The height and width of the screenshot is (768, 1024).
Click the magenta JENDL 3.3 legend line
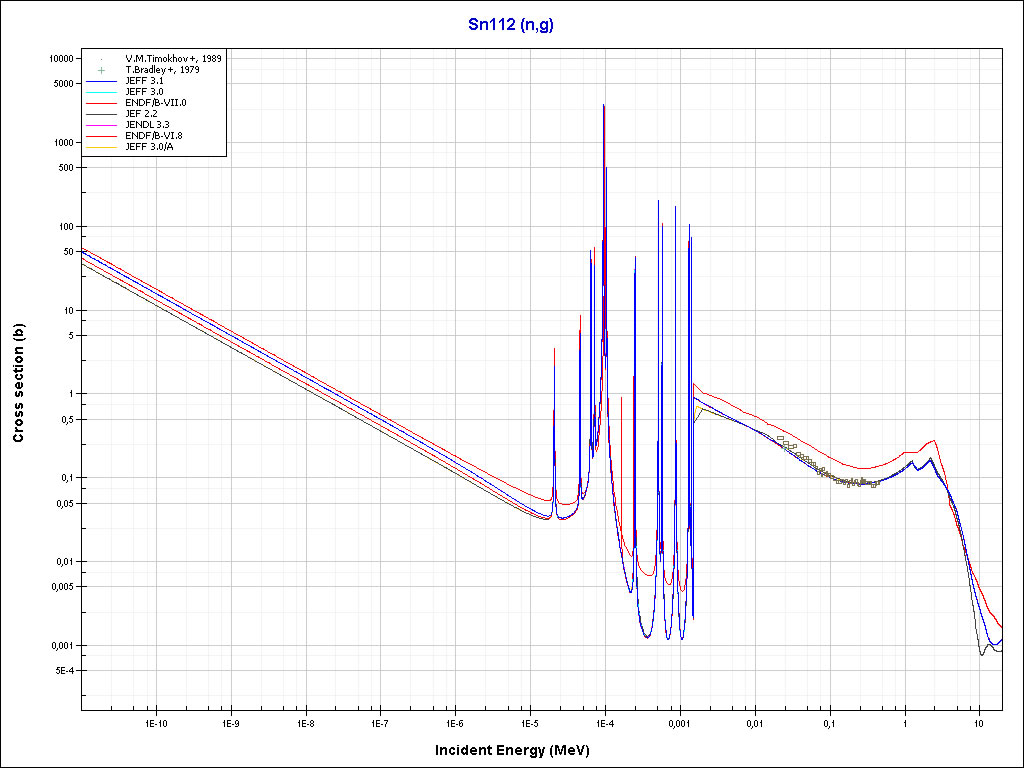102,125
